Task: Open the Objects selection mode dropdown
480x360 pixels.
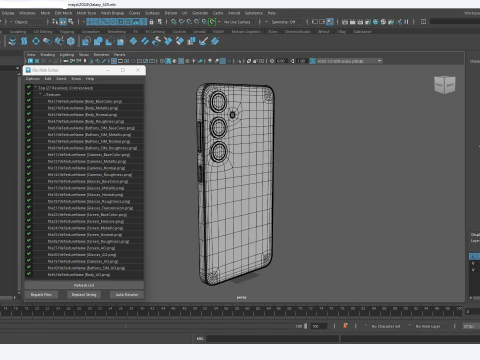Action: pos(28,22)
